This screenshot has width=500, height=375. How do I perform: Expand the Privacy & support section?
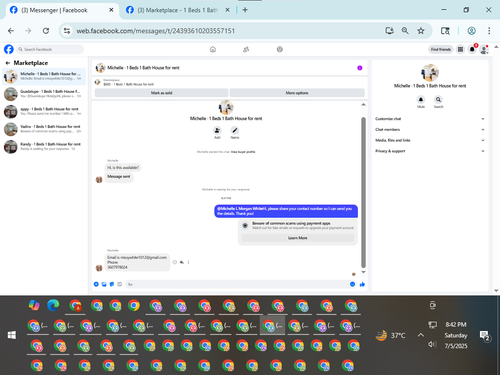tap(429, 151)
